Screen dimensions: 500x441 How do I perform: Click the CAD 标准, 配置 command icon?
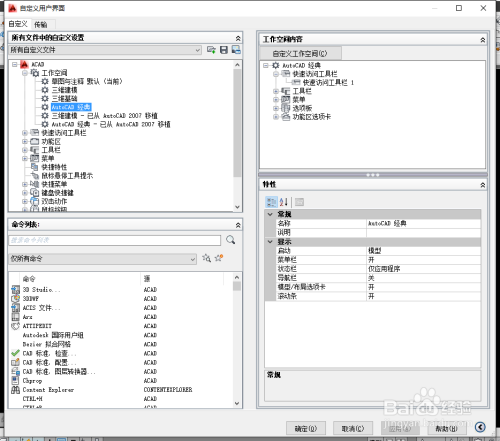coord(15,362)
